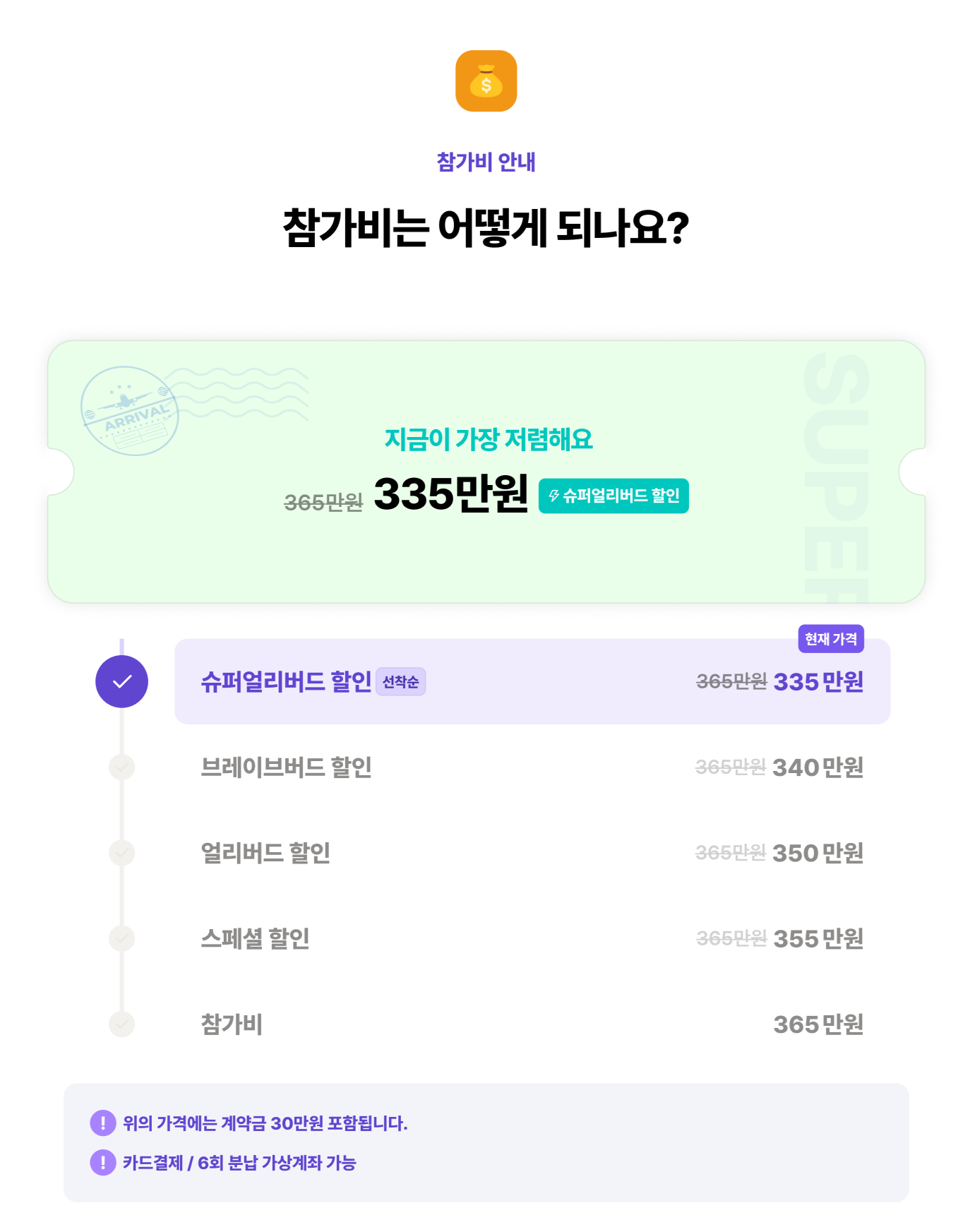Click the teal 슈퍼얼리버드 할인 badge

[614, 496]
